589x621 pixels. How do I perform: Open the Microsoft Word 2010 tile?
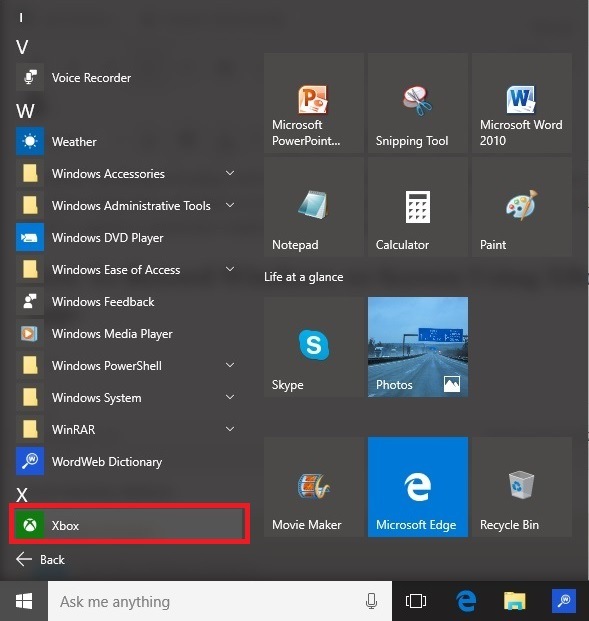[522, 103]
